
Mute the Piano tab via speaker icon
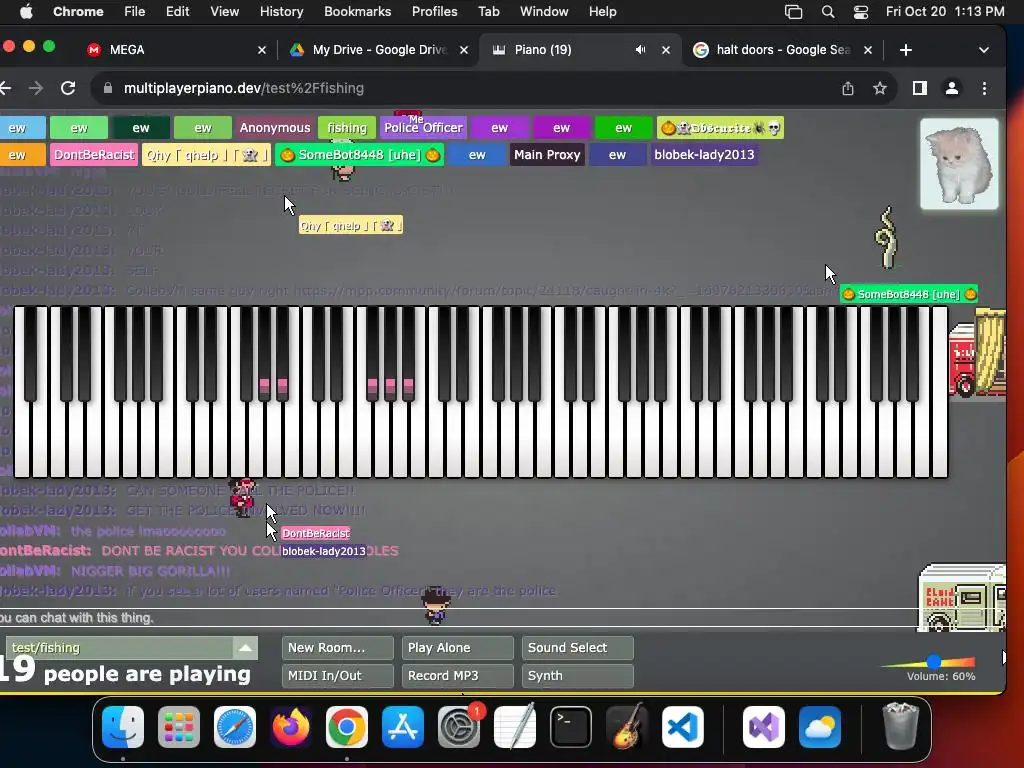[x=641, y=50]
